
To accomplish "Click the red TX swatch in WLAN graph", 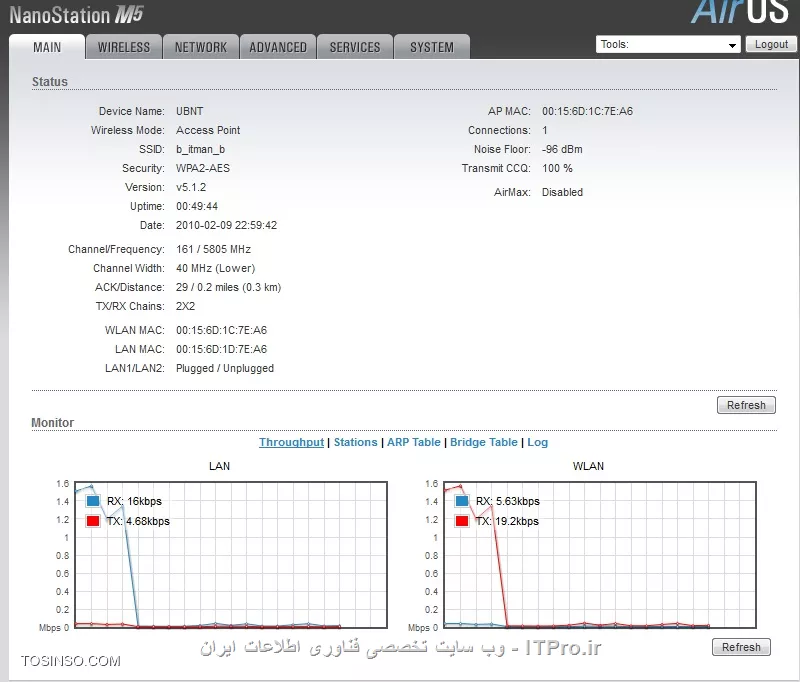I will pyautogui.click(x=462, y=521).
